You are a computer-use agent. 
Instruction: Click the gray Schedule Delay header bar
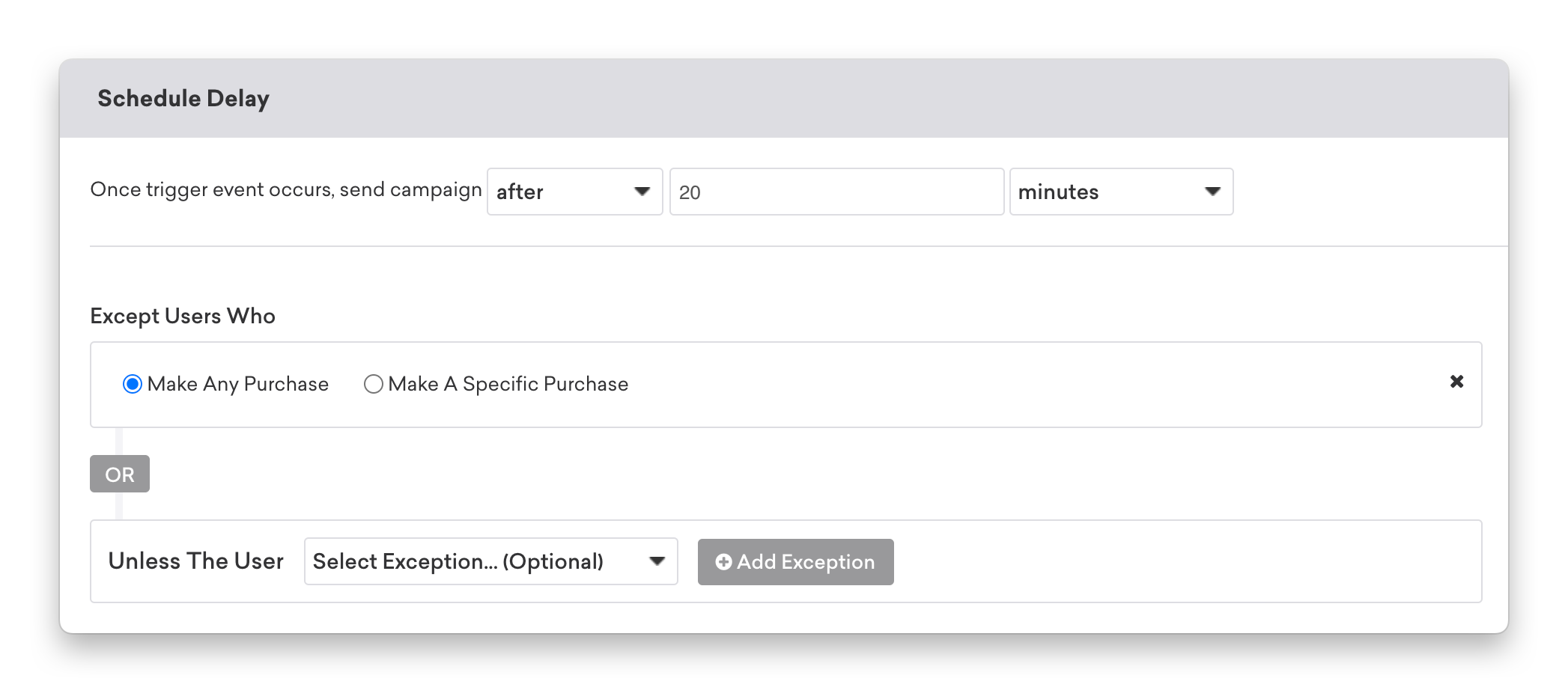[x=784, y=98]
